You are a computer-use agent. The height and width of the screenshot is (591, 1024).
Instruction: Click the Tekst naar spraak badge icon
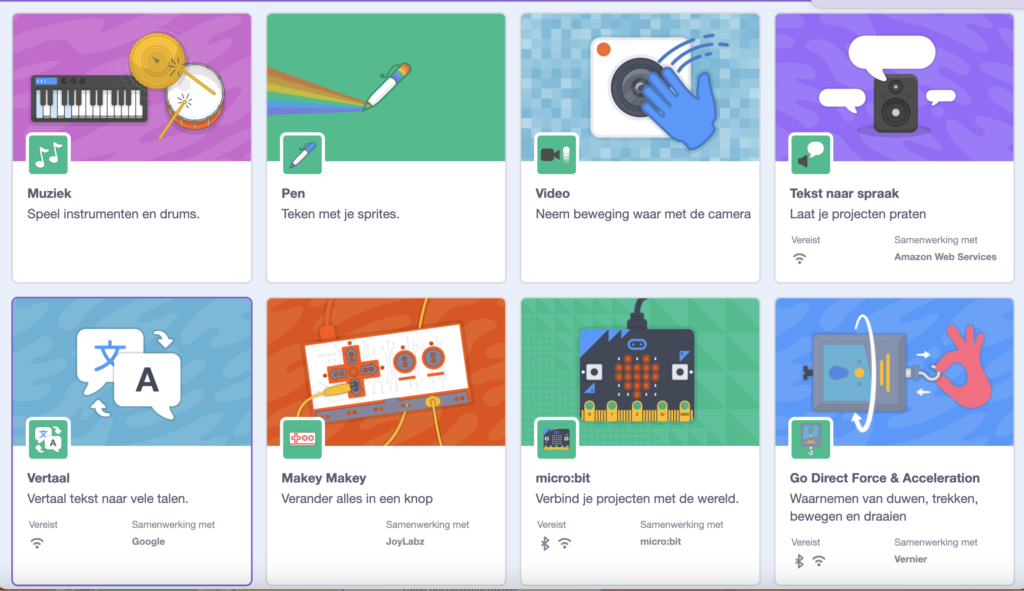point(810,154)
